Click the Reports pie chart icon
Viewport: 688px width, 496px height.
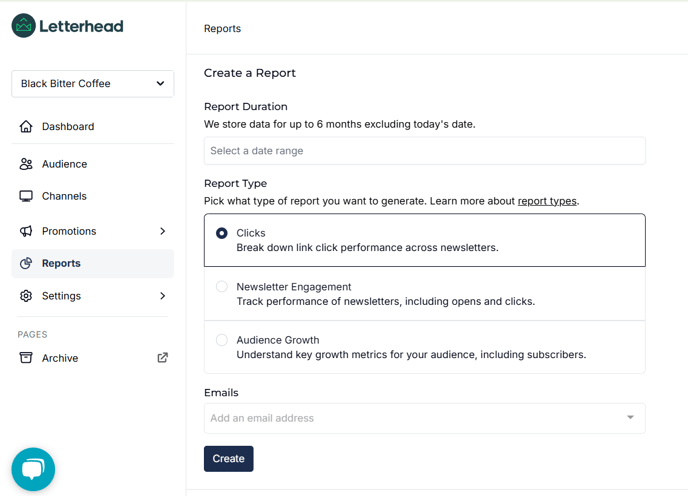pyautogui.click(x=26, y=263)
